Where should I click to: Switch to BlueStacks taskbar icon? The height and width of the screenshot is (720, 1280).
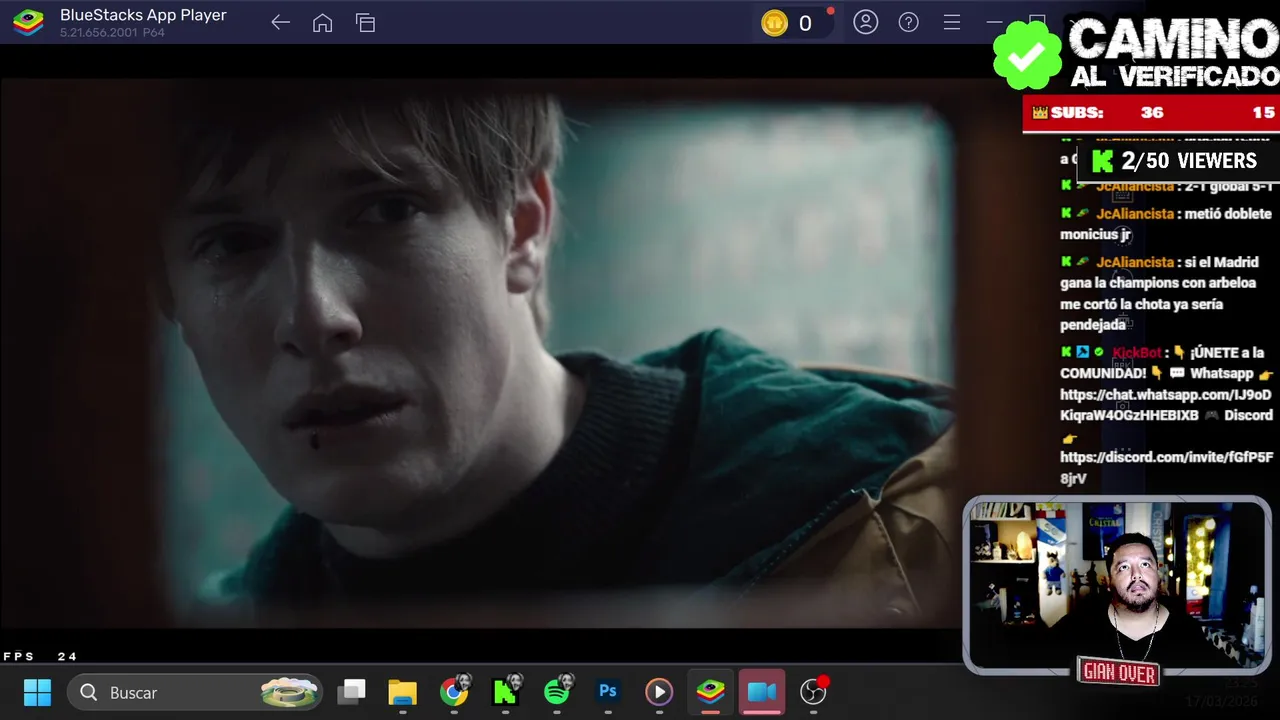tap(711, 692)
